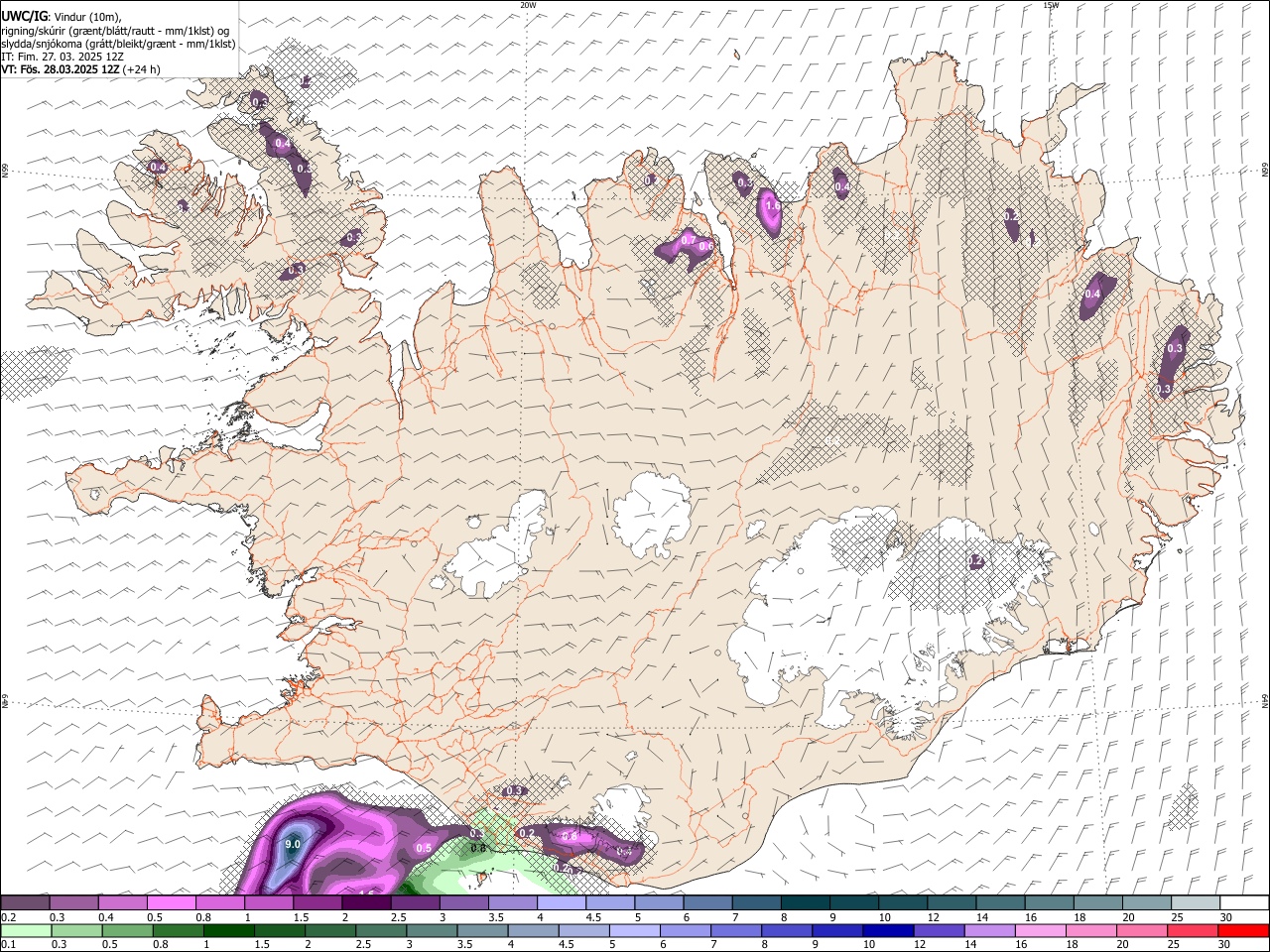Screen dimensions: 1270x952
Task: Click the UWC/IG title text
Action: tap(24, 17)
